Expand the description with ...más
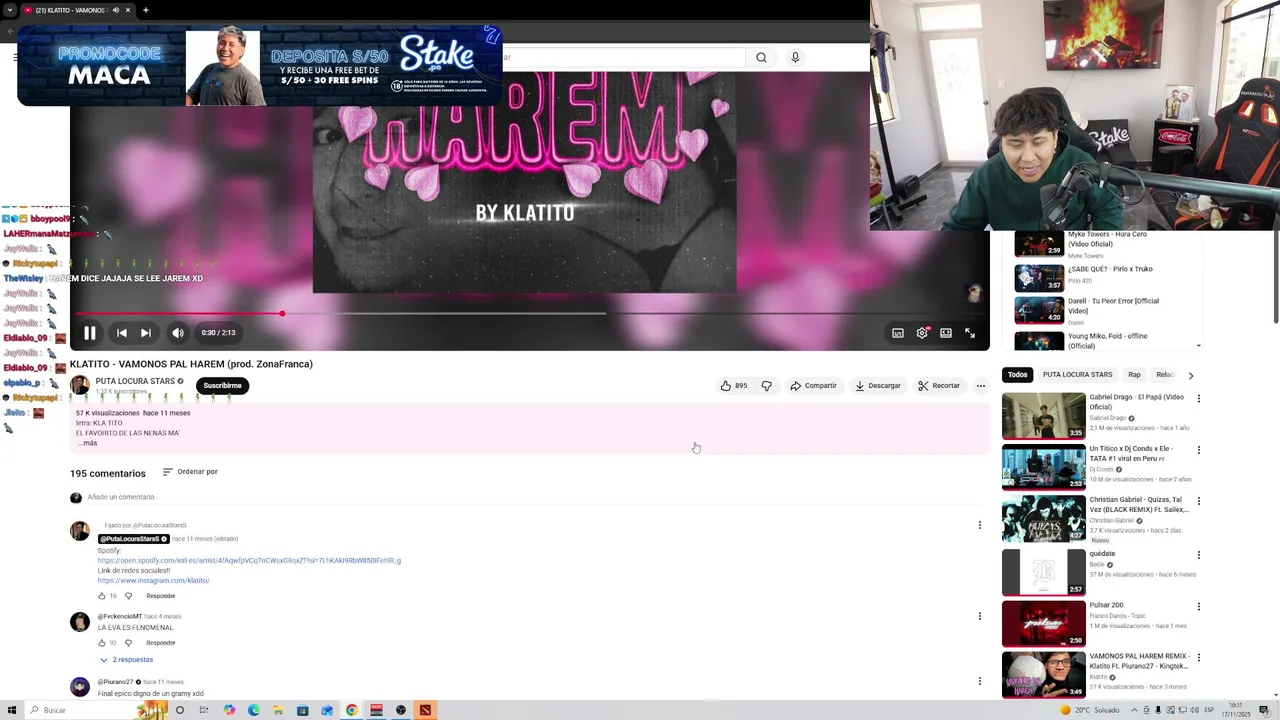Image resolution: width=1280 pixels, height=720 pixels. pyautogui.click(x=88, y=443)
